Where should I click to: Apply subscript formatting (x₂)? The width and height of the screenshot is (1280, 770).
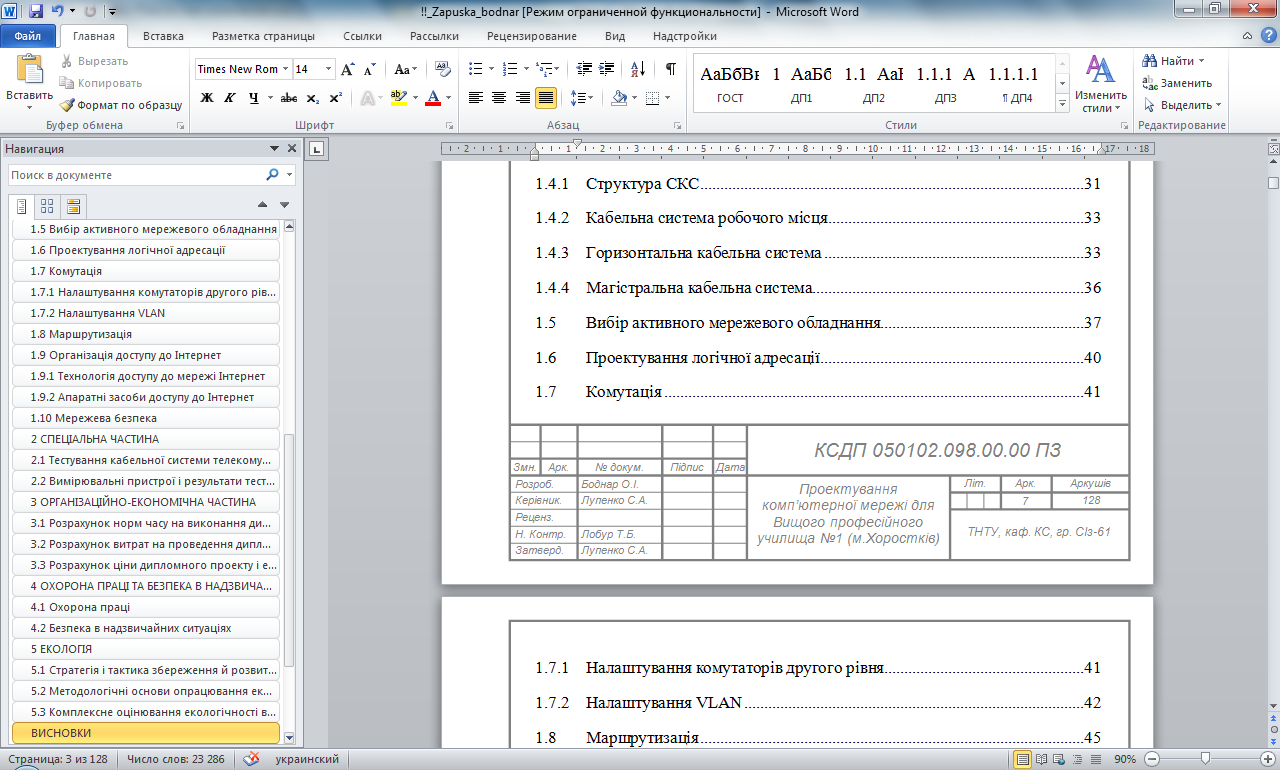click(x=313, y=98)
